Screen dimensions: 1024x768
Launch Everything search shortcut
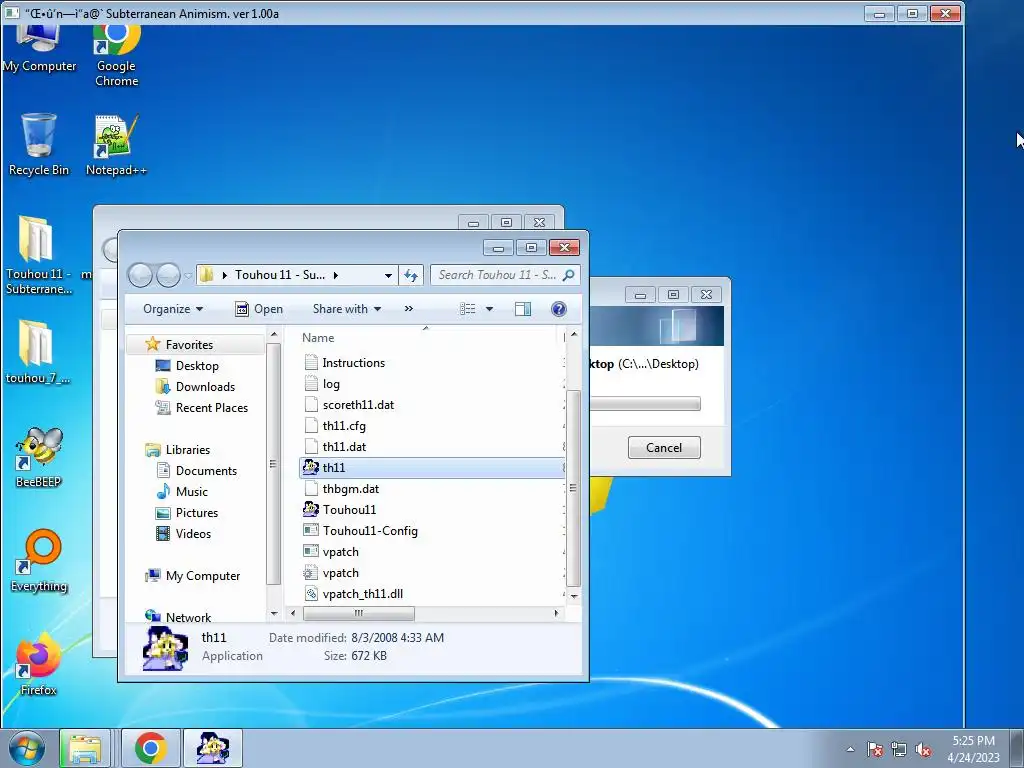point(39,560)
